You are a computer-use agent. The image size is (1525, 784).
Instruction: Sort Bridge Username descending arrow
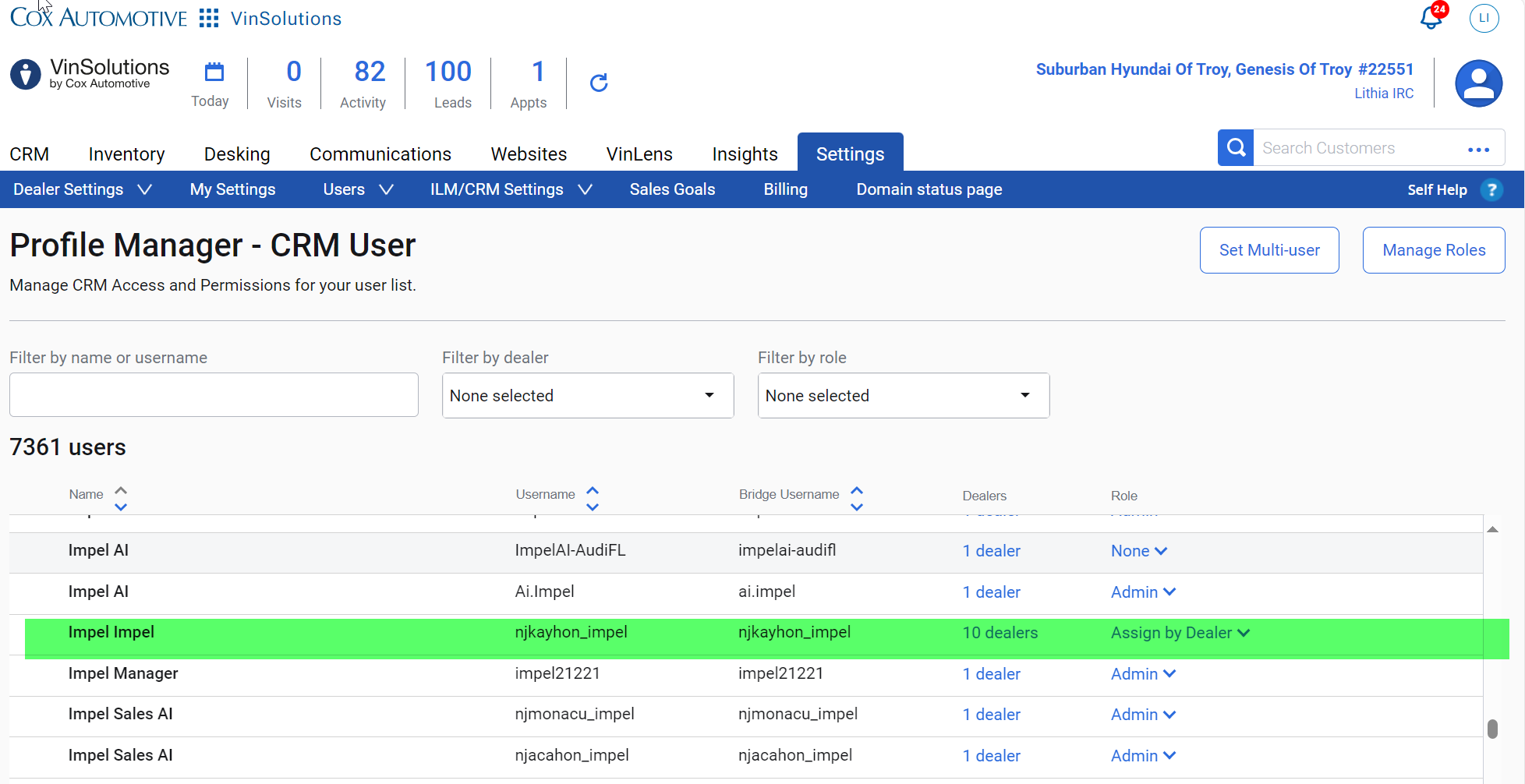pyautogui.click(x=857, y=507)
